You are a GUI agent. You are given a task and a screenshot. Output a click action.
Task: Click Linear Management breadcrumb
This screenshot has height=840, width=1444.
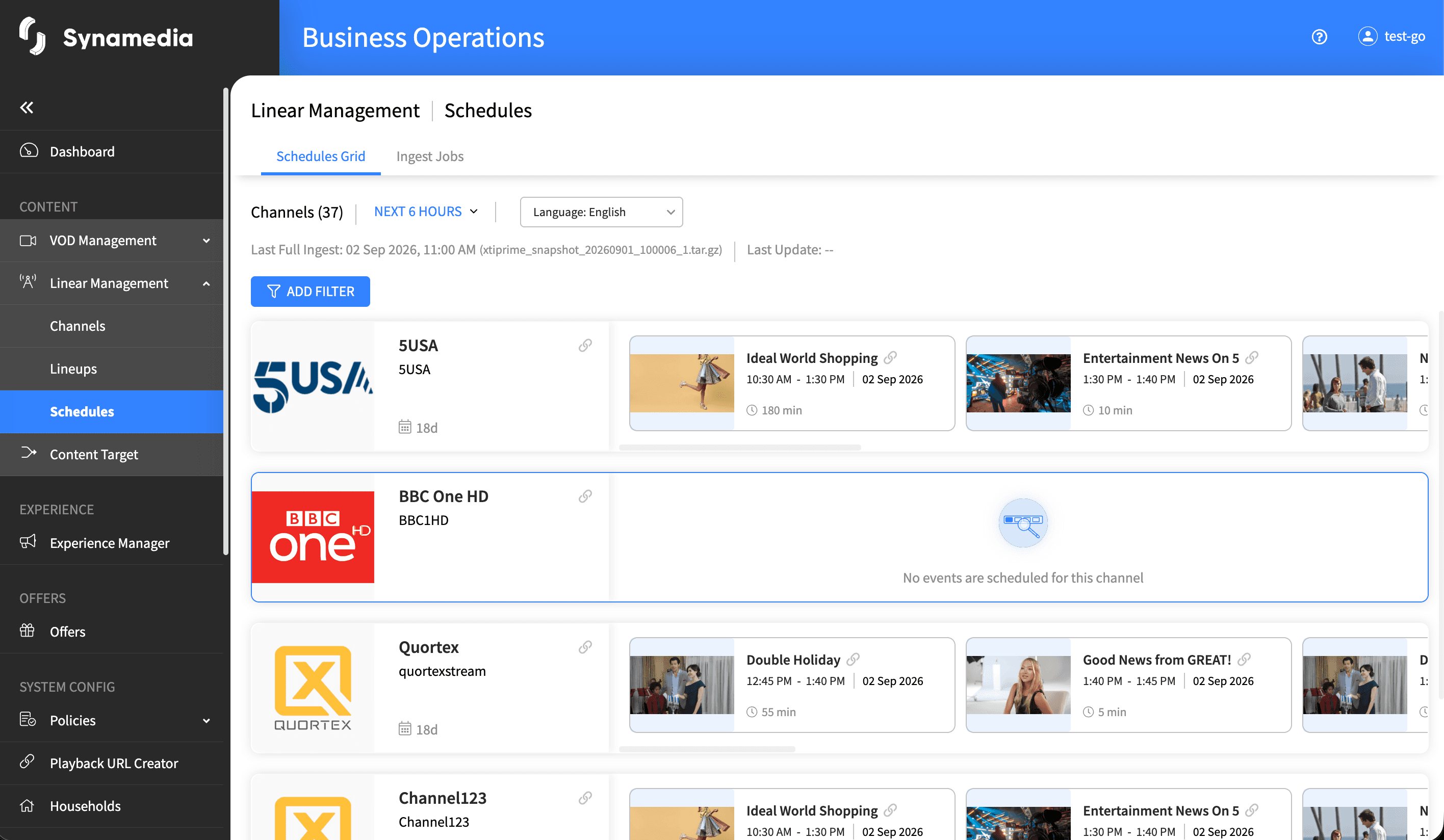point(335,110)
